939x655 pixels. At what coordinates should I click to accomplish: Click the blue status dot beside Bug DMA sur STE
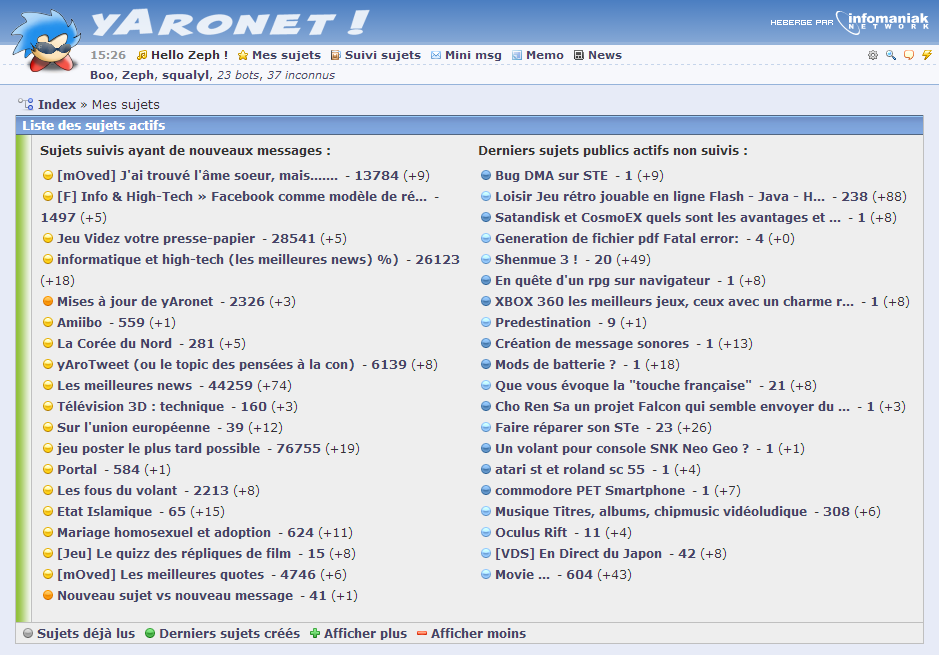[x=486, y=175]
